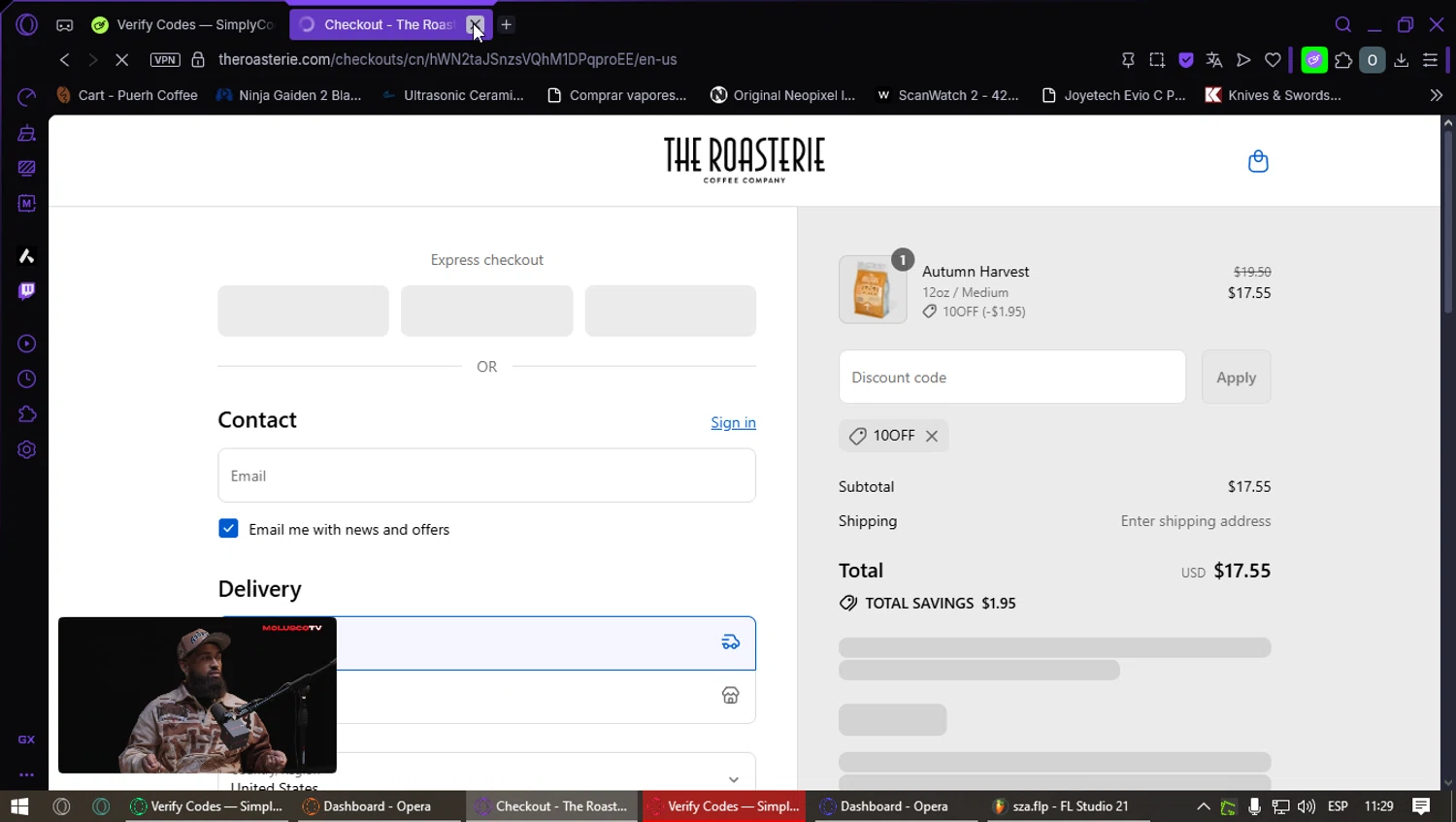Click the site security lock icon
Viewport: 1456px width, 822px height.
(x=198, y=59)
